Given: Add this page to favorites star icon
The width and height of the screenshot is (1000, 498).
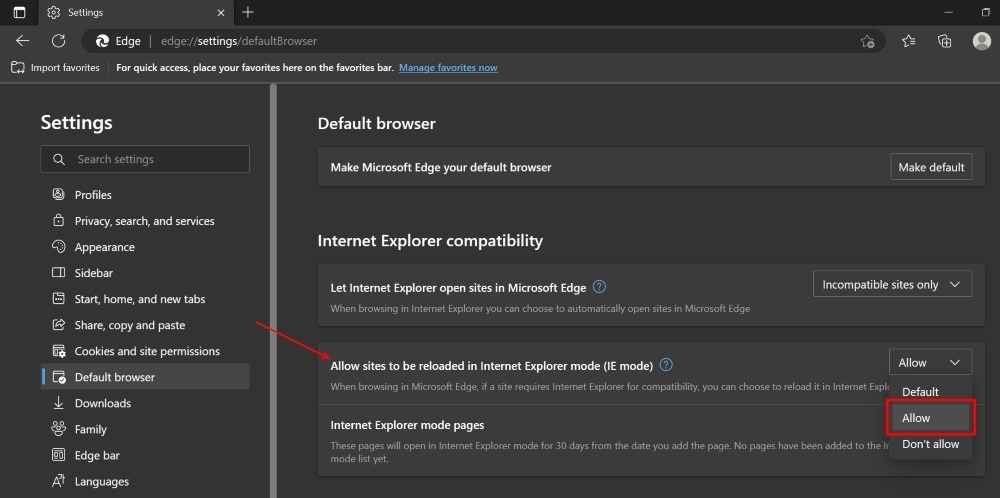Looking at the screenshot, I should coord(867,41).
